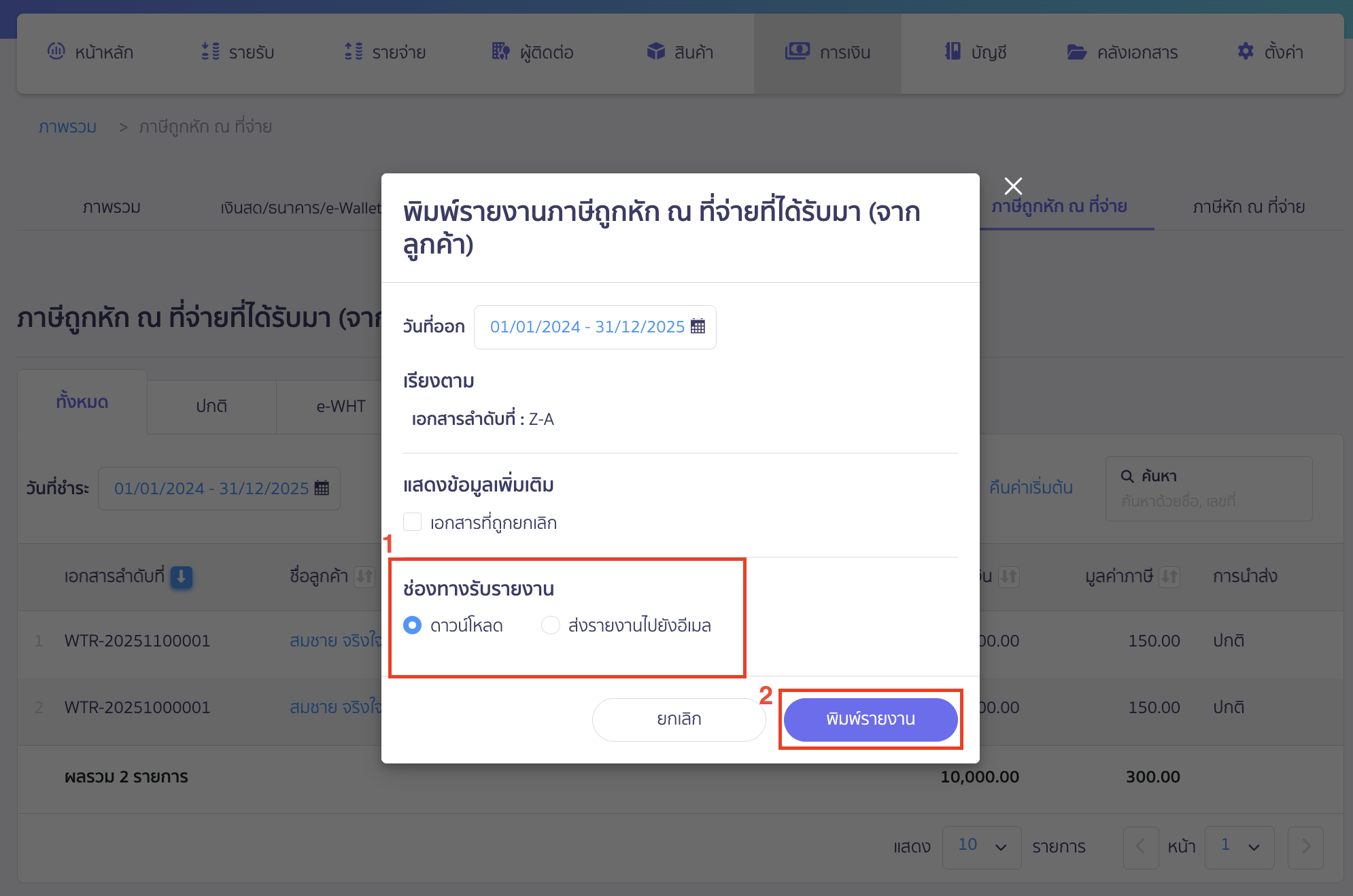Open the สินค้า products icon
The image size is (1353, 896).
tap(655, 52)
